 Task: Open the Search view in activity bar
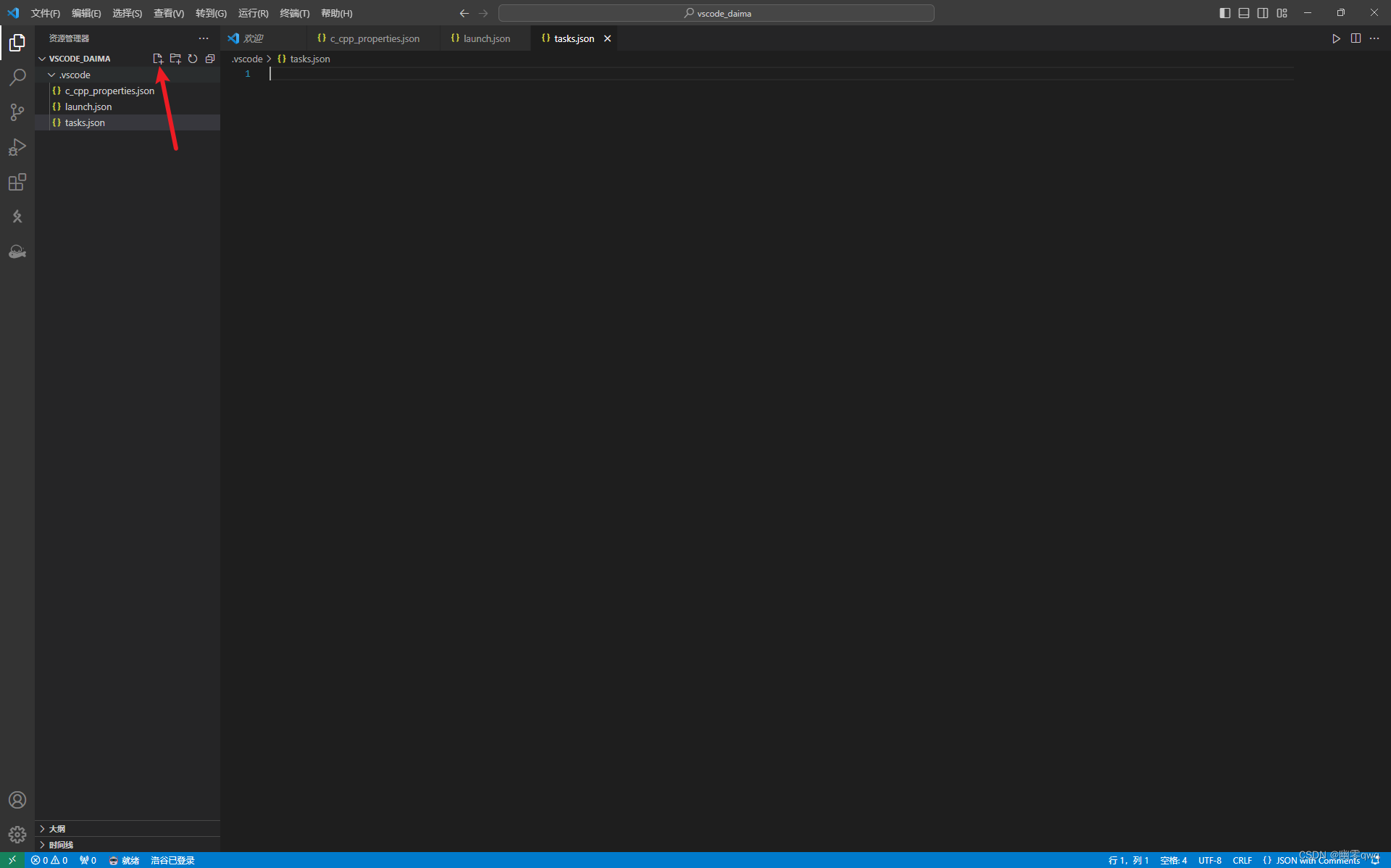(17, 78)
